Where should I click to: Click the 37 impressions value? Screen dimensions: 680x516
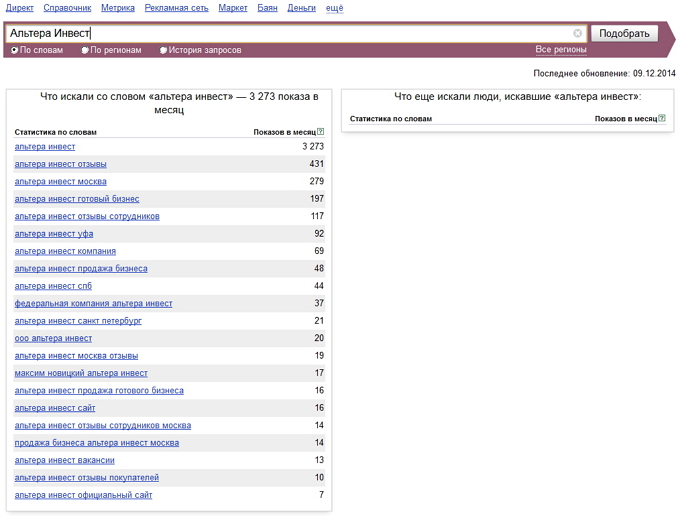pos(319,303)
